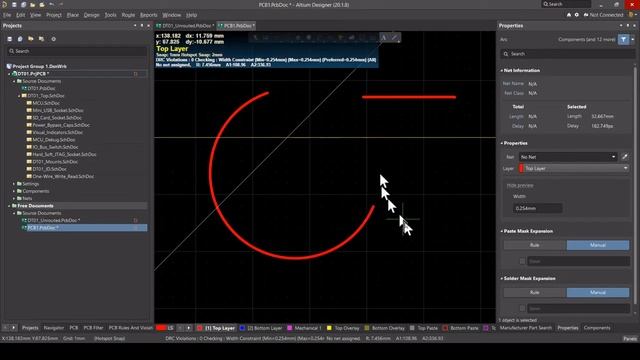Click the DT01.PrjPCB project icon
The image size is (640, 360).
tap(14, 74)
